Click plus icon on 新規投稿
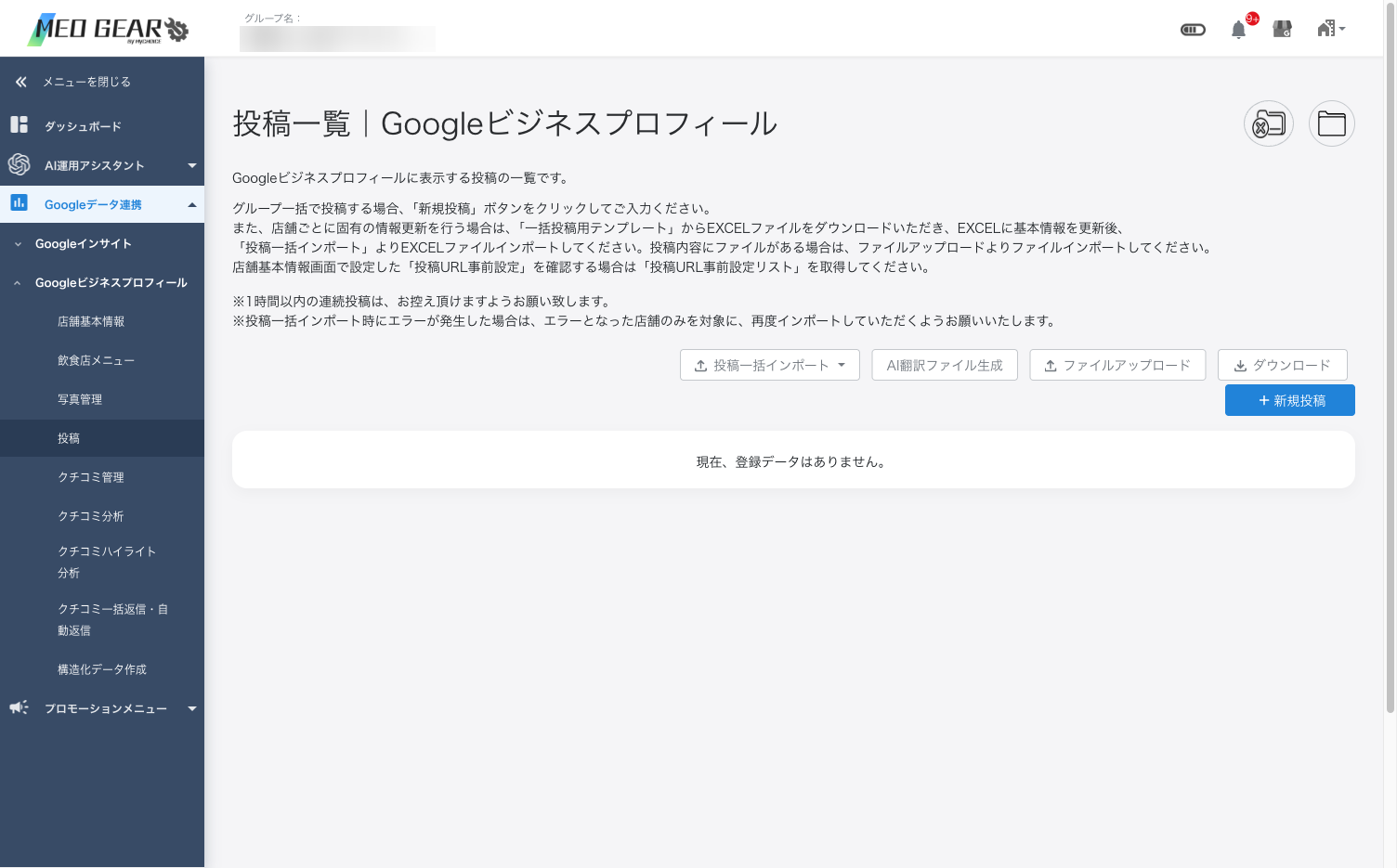1397x868 pixels. coord(1264,400)
